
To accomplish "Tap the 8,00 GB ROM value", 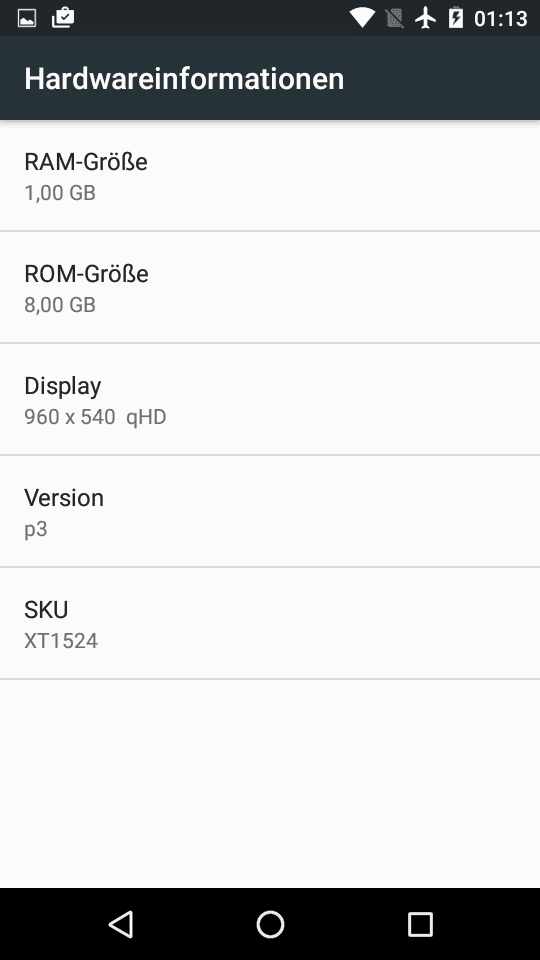I will click(60, 305).
